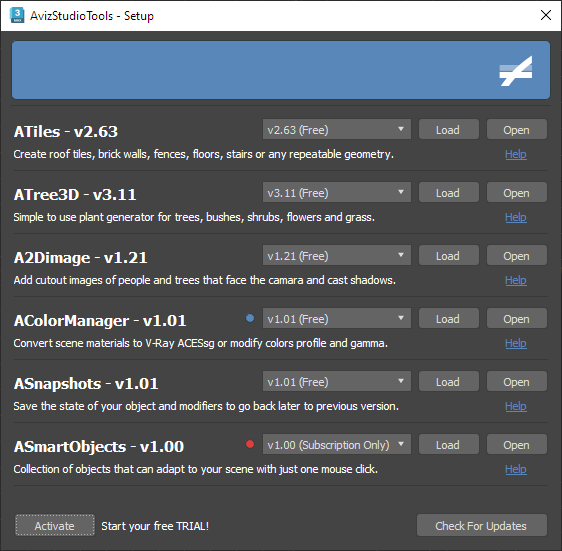Click the red status dot beside ASmartObjects
The width and height of the screenshot is (562, 551).
coord(250,444)
